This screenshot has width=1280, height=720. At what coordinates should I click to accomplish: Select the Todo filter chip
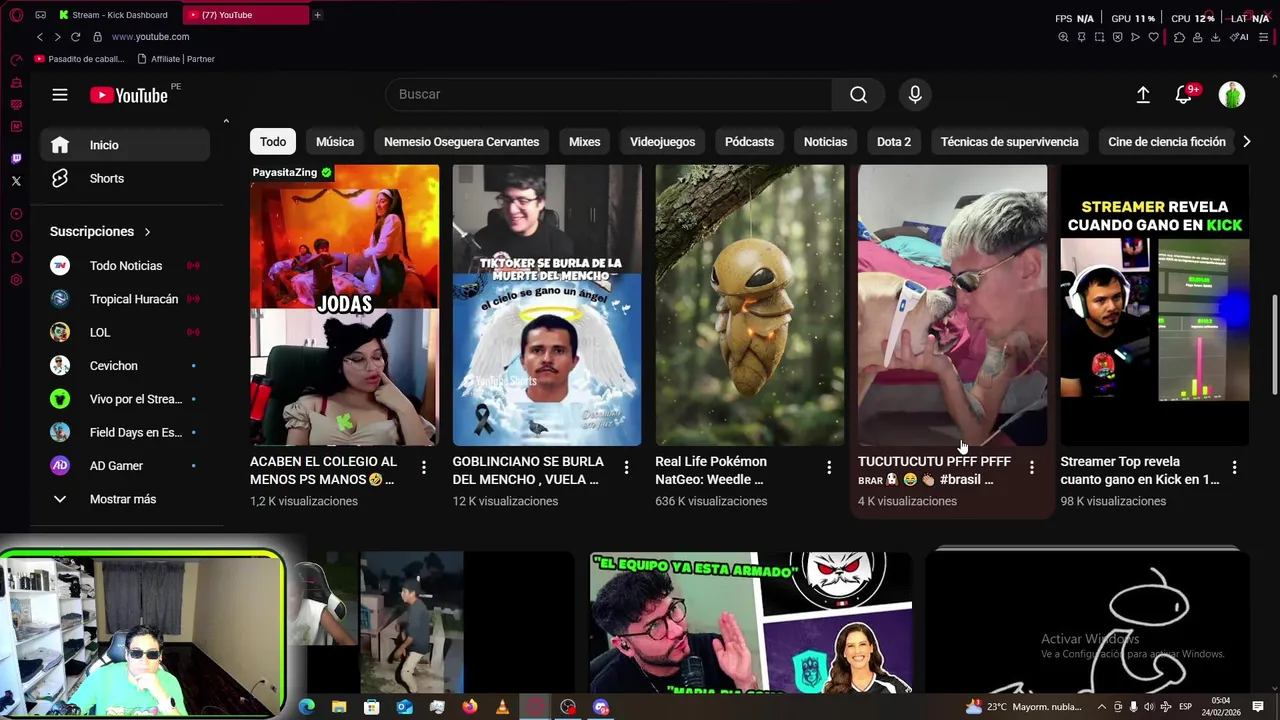click(273, 142)
